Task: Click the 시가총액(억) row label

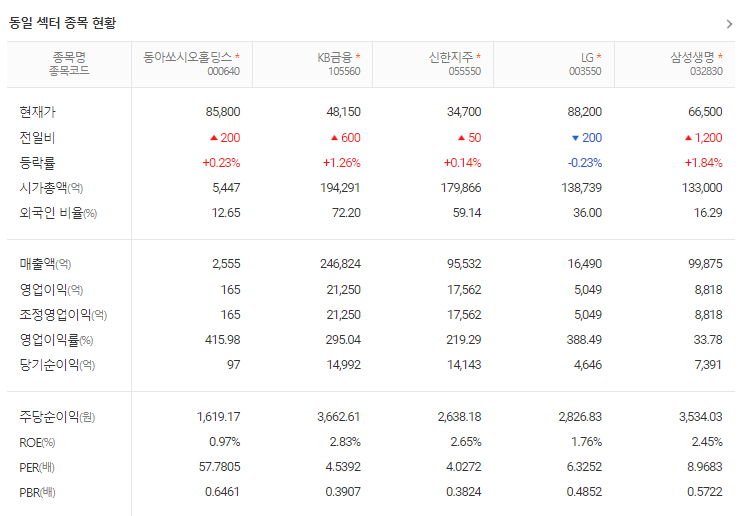Action: pos(51,188)
